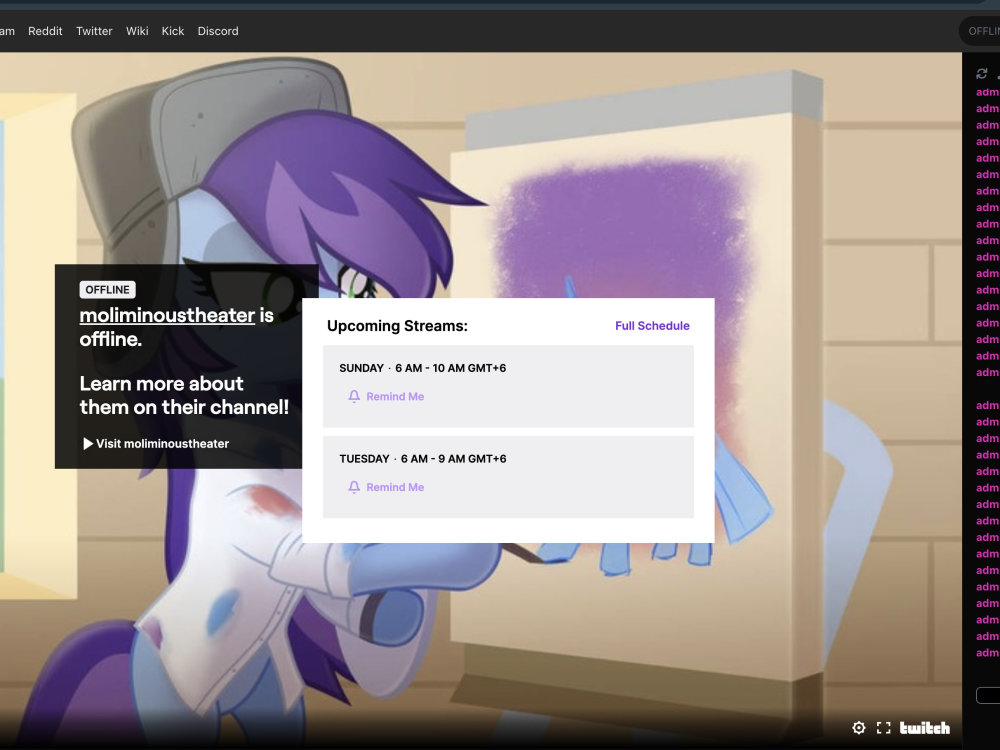Open the Reddit link in navigation bar
Image resolution: width=1000 pixels, height=750 pixels.
click(x=45, y=31)
